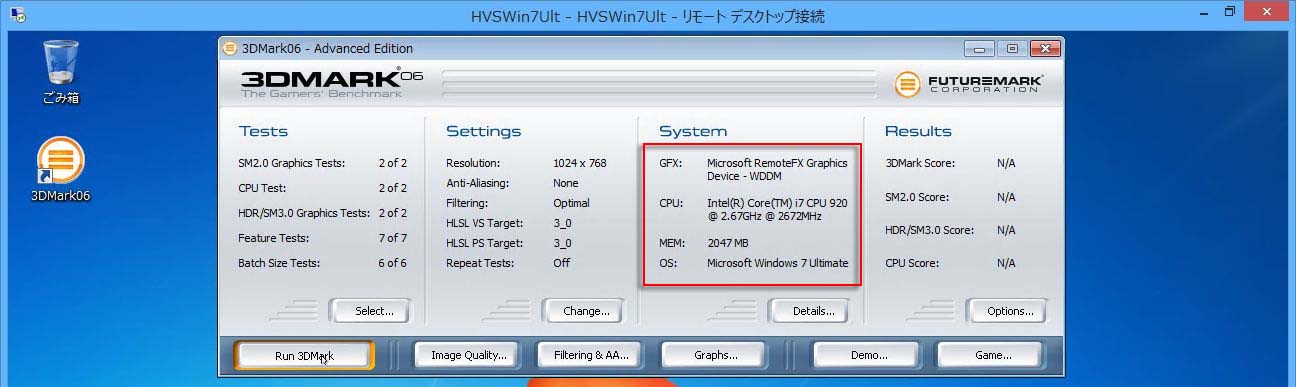Click the Anti-Aliasing 'None' value

coord(565,183)
